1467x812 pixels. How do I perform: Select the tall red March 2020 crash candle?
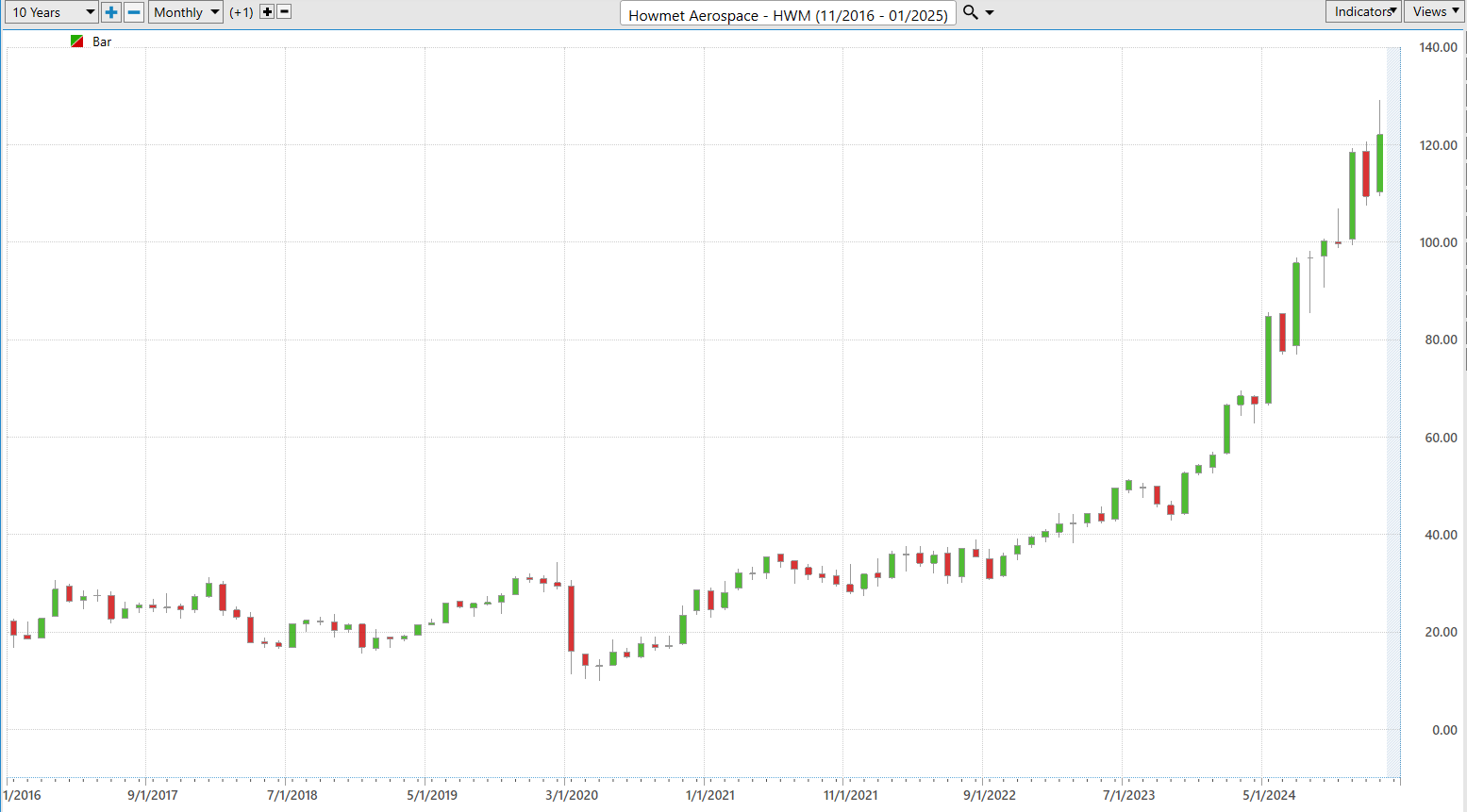571,618
